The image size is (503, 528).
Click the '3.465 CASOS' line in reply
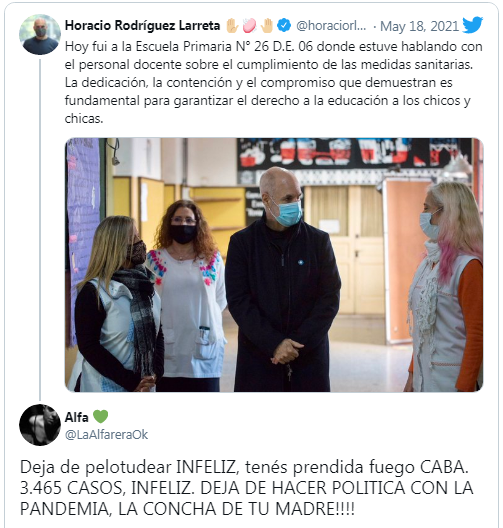246,488
